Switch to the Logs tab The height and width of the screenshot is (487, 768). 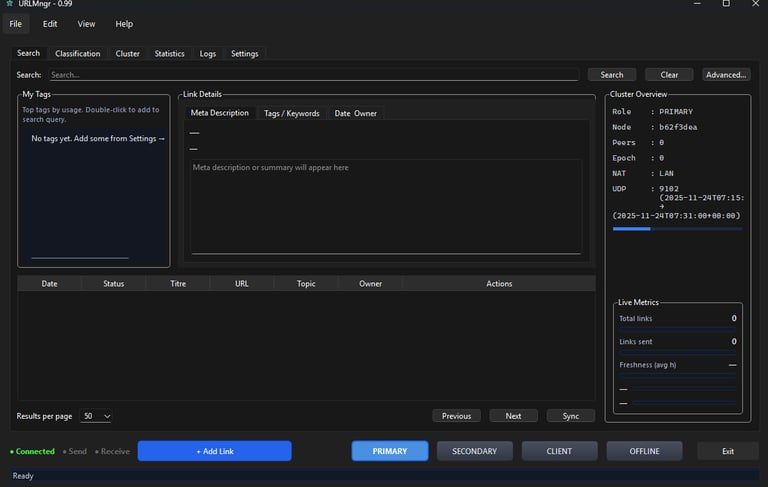(208, 53)
